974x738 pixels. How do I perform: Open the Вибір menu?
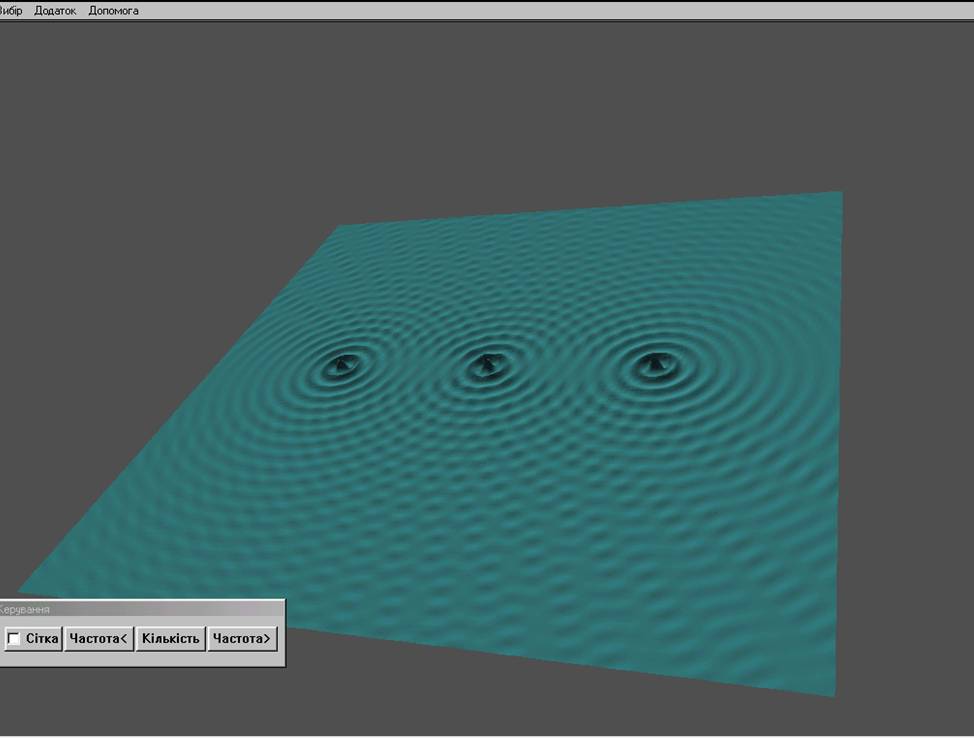[x=11, y=11]
